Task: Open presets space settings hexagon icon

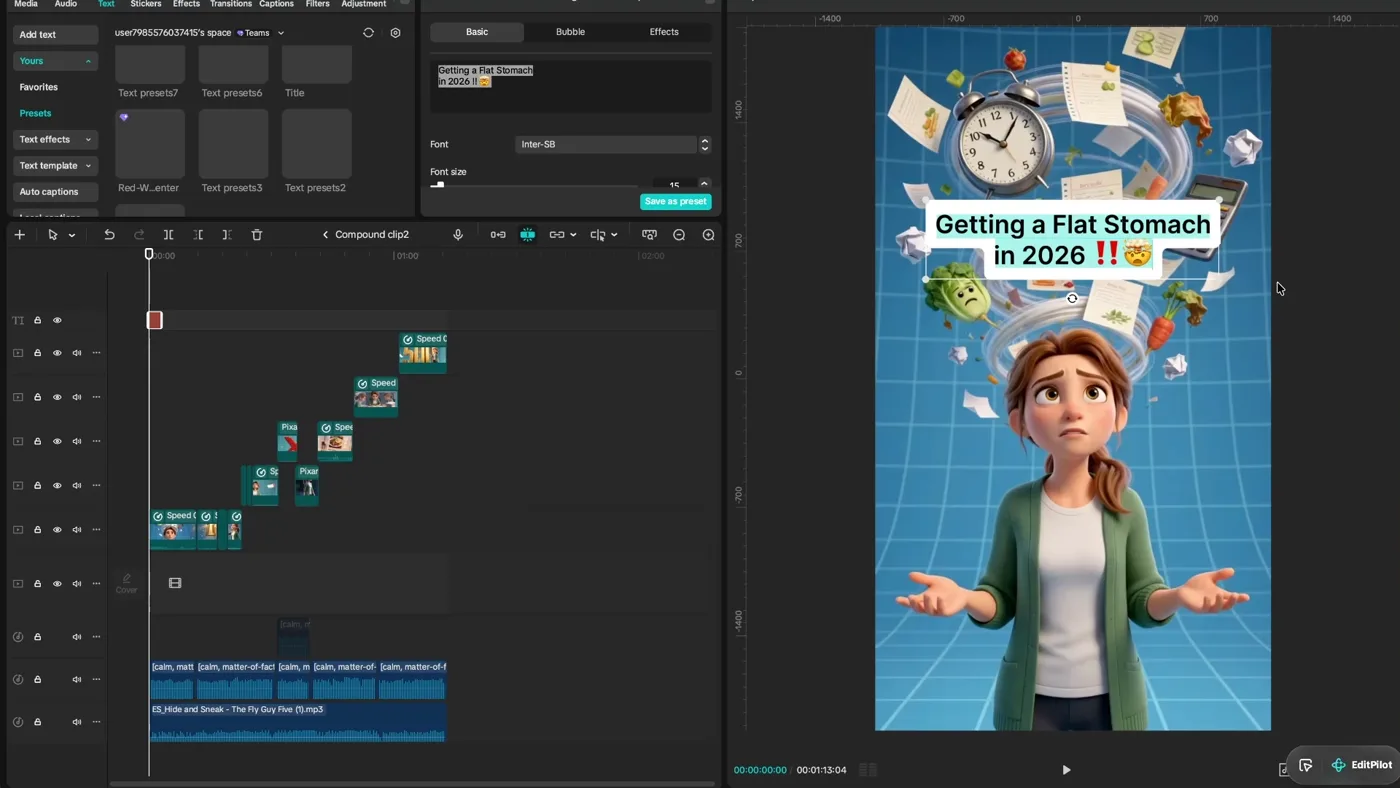Action: 395,33
